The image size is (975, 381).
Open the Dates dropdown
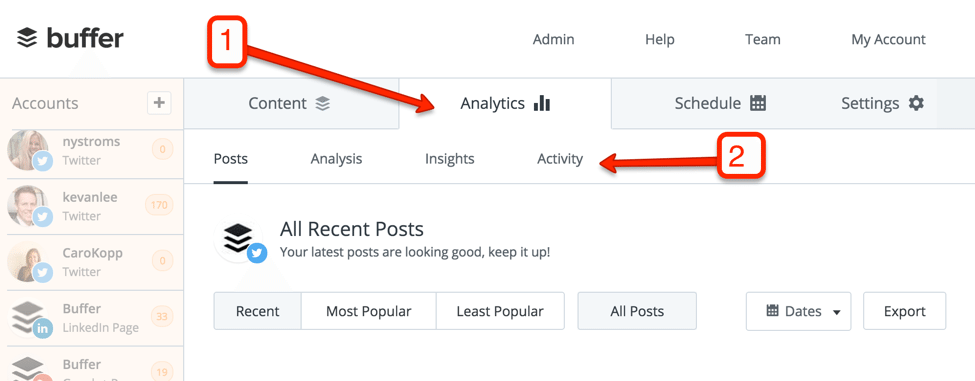pyautogui.click(x=798, y=311)
